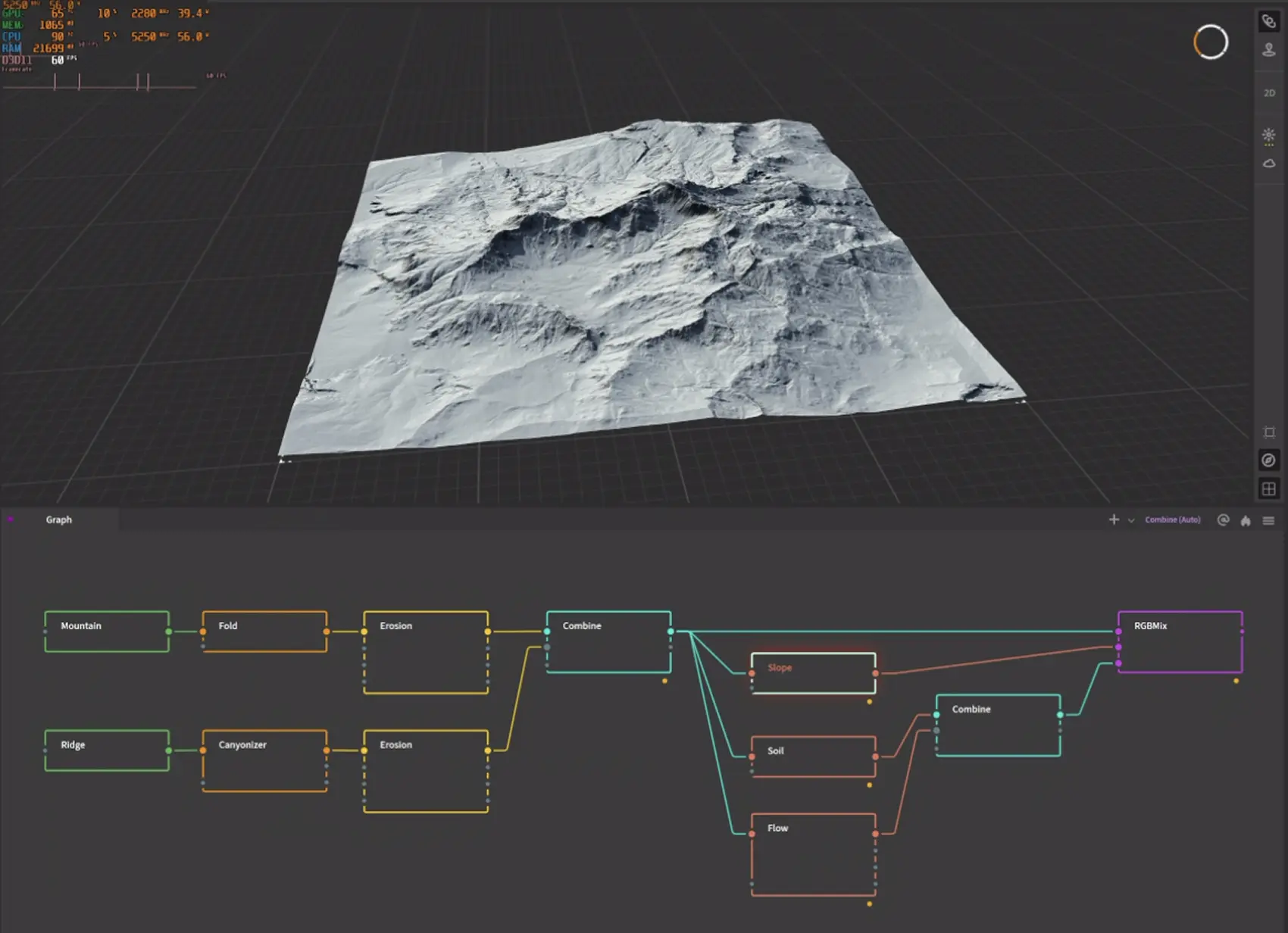Viewport: 1288px width, 933px height.
Task: Click the home icon in graph toolbar
Action: coord(1246,520)
